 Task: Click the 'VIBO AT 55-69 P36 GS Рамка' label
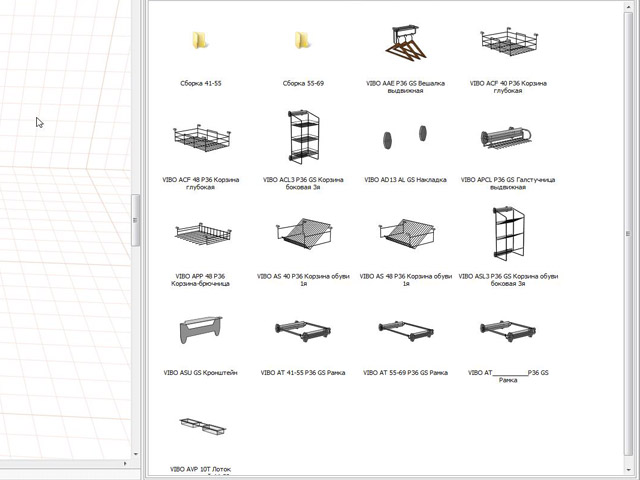(405, 373)
